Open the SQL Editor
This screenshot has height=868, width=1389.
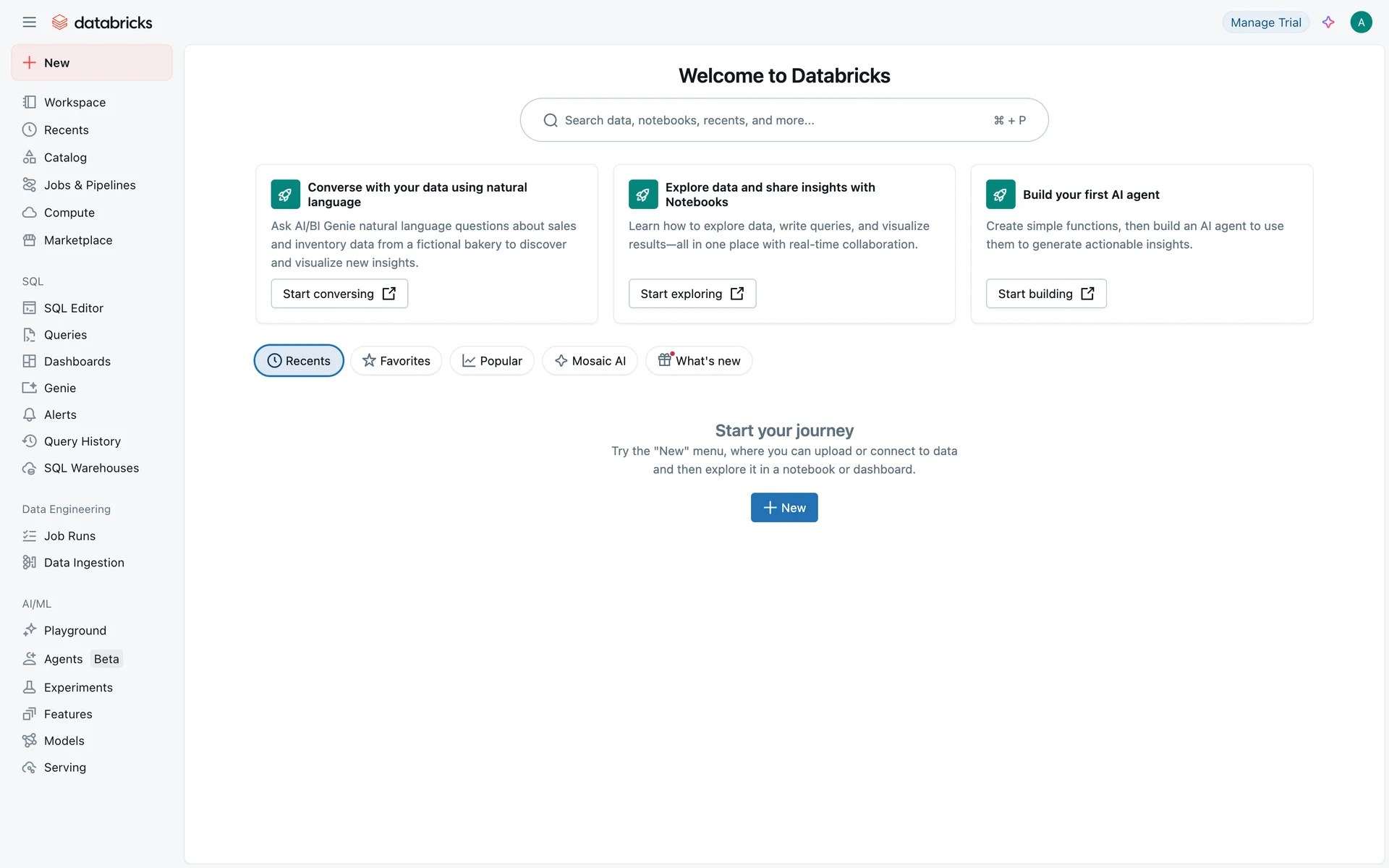73,308
